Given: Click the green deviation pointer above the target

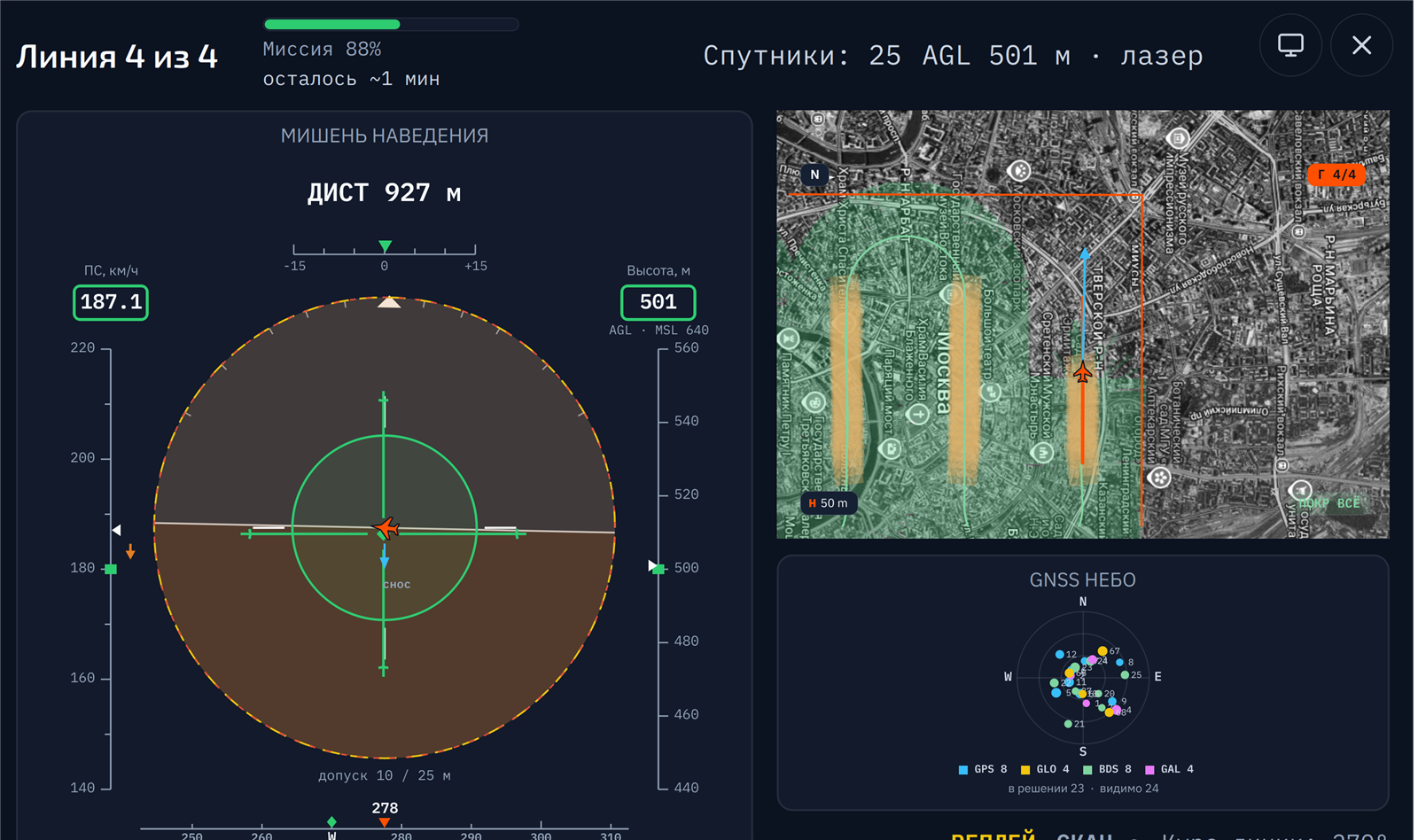Looking at the screenshot, I should tap(385, 245).
